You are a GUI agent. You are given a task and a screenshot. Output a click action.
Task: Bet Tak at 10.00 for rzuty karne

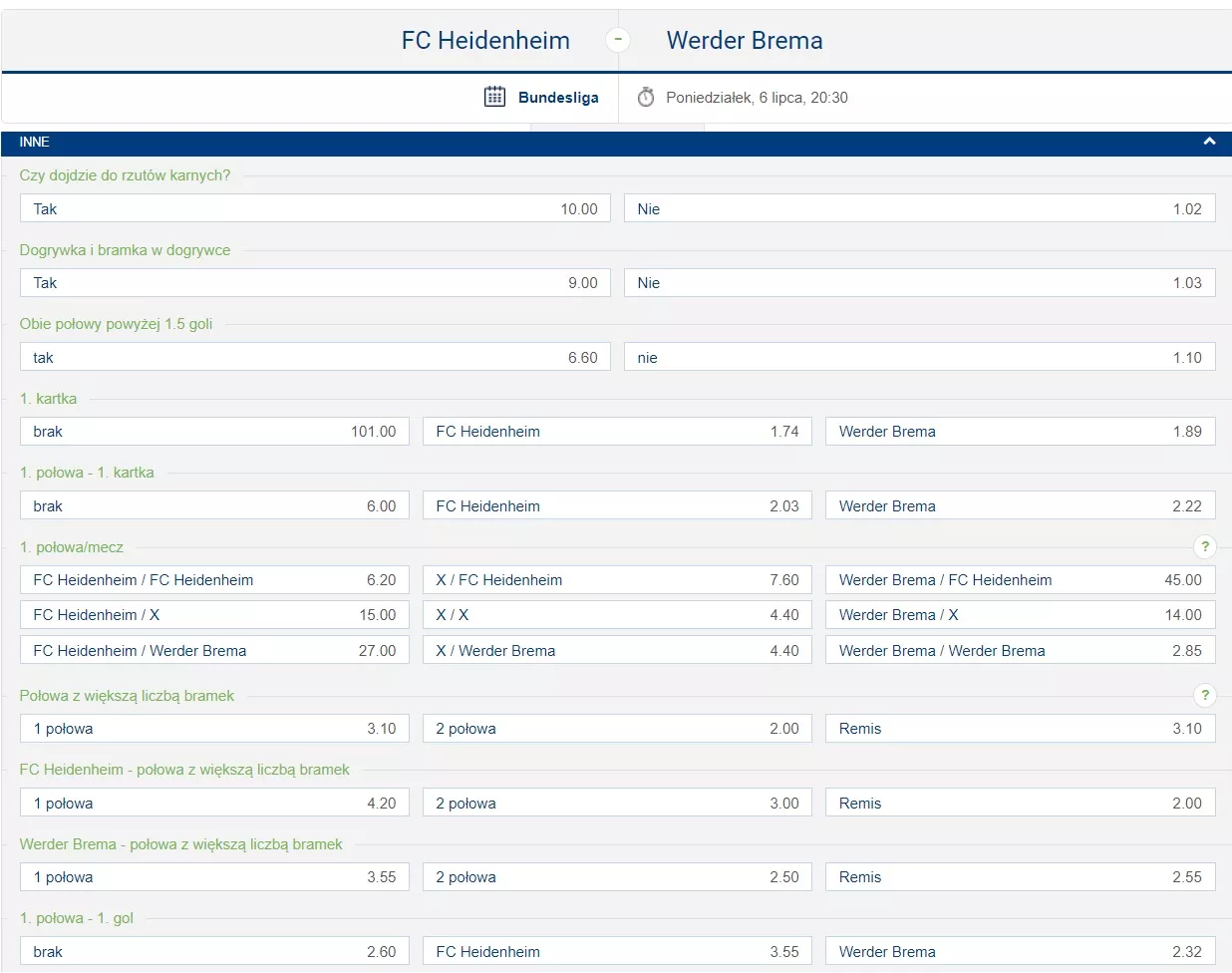[315, 208]
